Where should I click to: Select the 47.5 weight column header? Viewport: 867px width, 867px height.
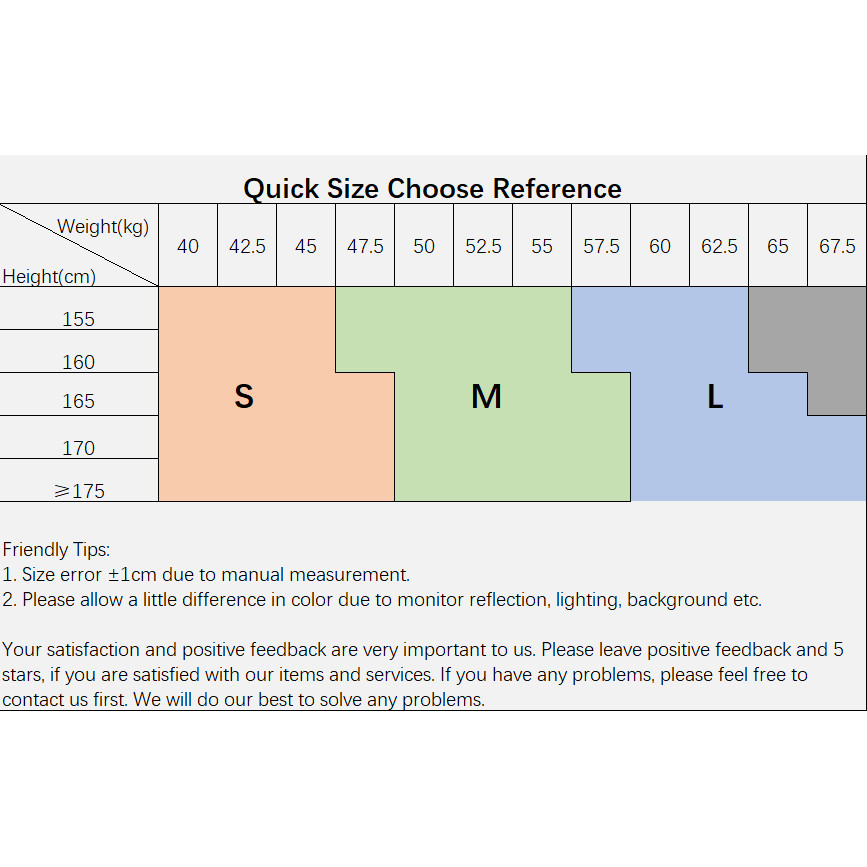tap(365, 246)
